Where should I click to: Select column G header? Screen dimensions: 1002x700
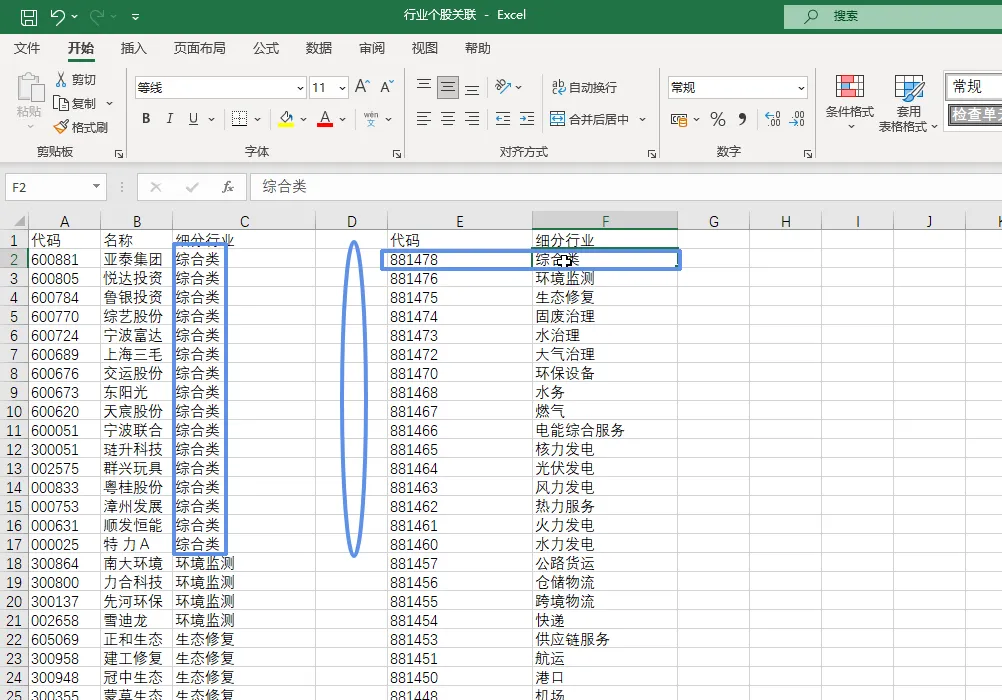pos(714,221)
